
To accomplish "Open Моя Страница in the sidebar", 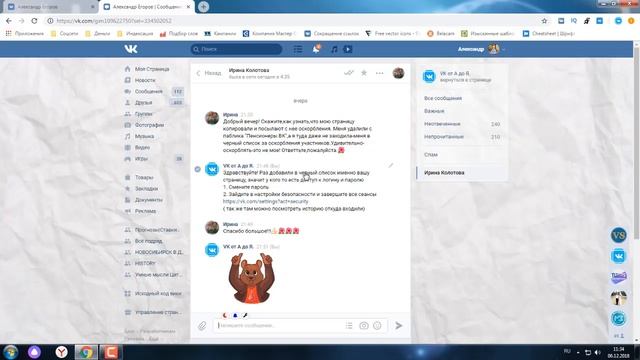I will point(152,69).
